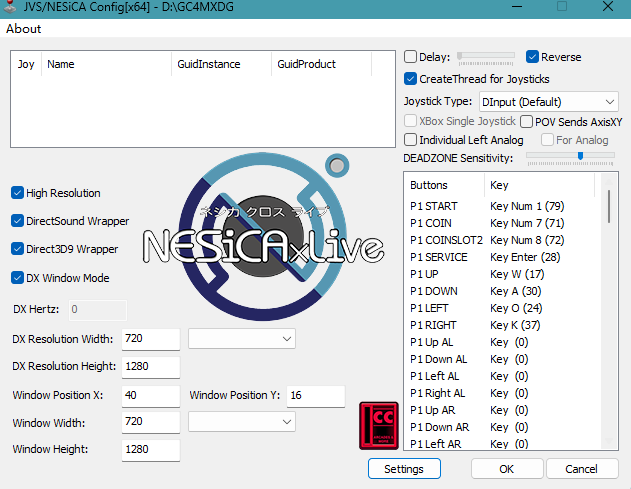Open the Joystick Type dropdown

tap(549, 102)
